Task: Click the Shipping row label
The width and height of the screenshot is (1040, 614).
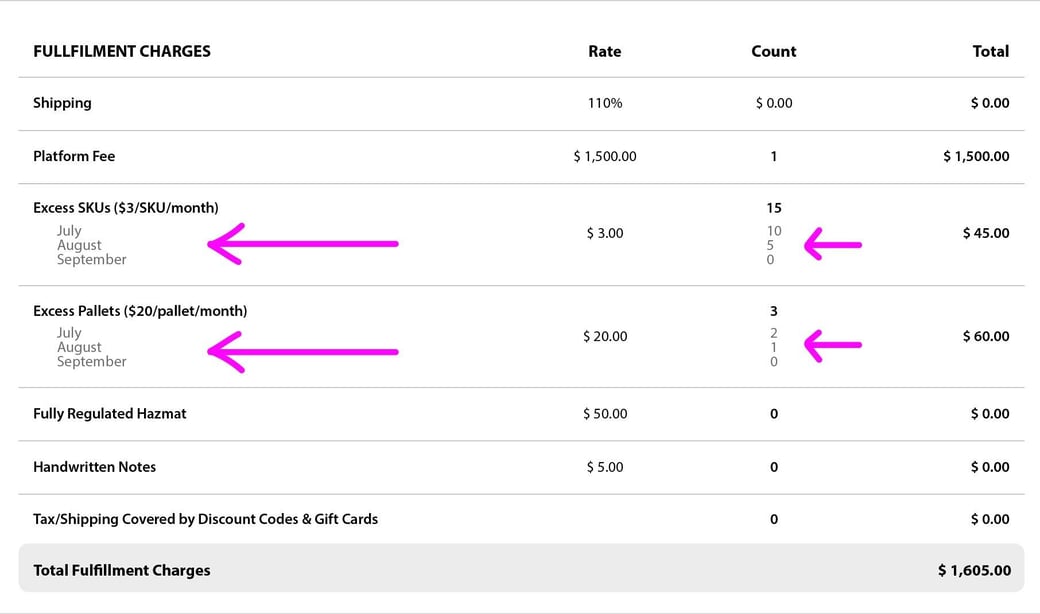Action: (x=62, y=103)
